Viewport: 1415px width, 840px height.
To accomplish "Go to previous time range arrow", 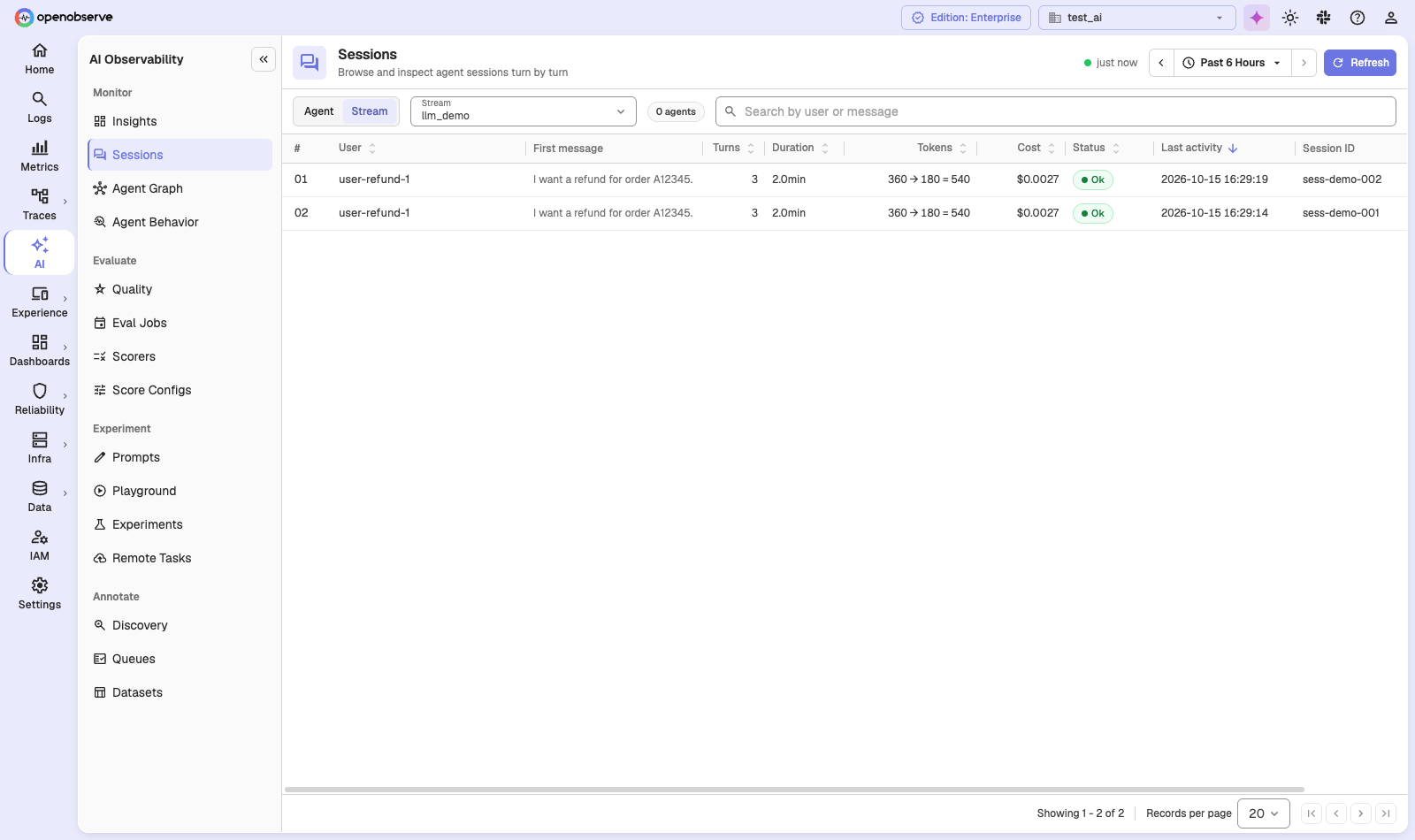I will (x=1161, y=63).
